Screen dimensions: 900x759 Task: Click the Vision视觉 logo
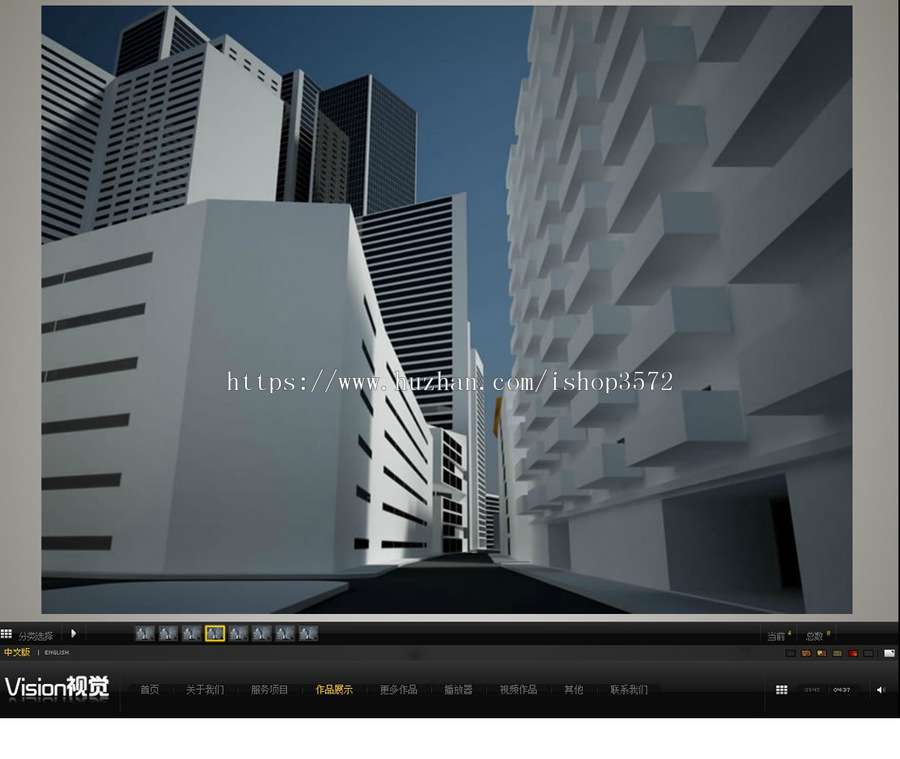(57, 687)
